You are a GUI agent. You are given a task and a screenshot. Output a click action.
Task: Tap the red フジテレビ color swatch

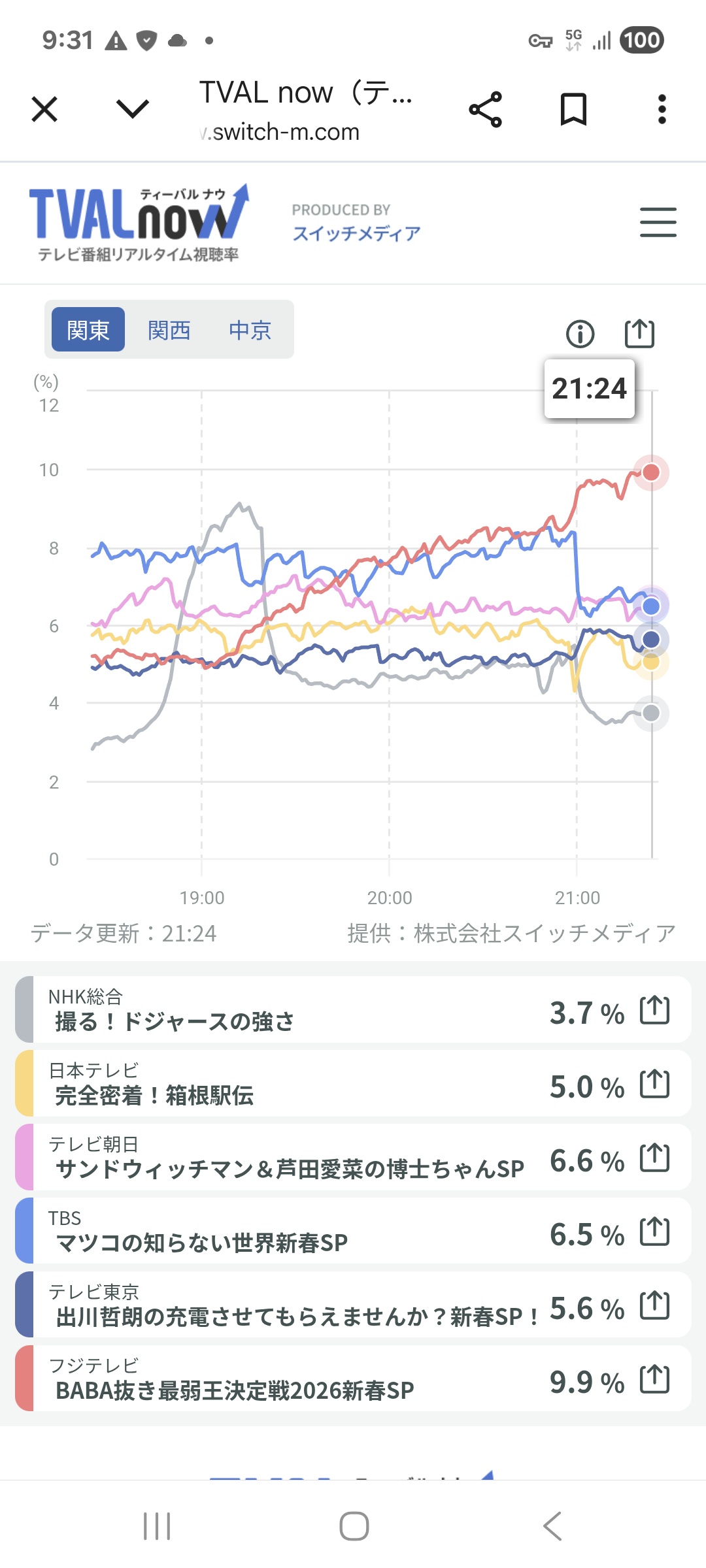coord(24,1379)
